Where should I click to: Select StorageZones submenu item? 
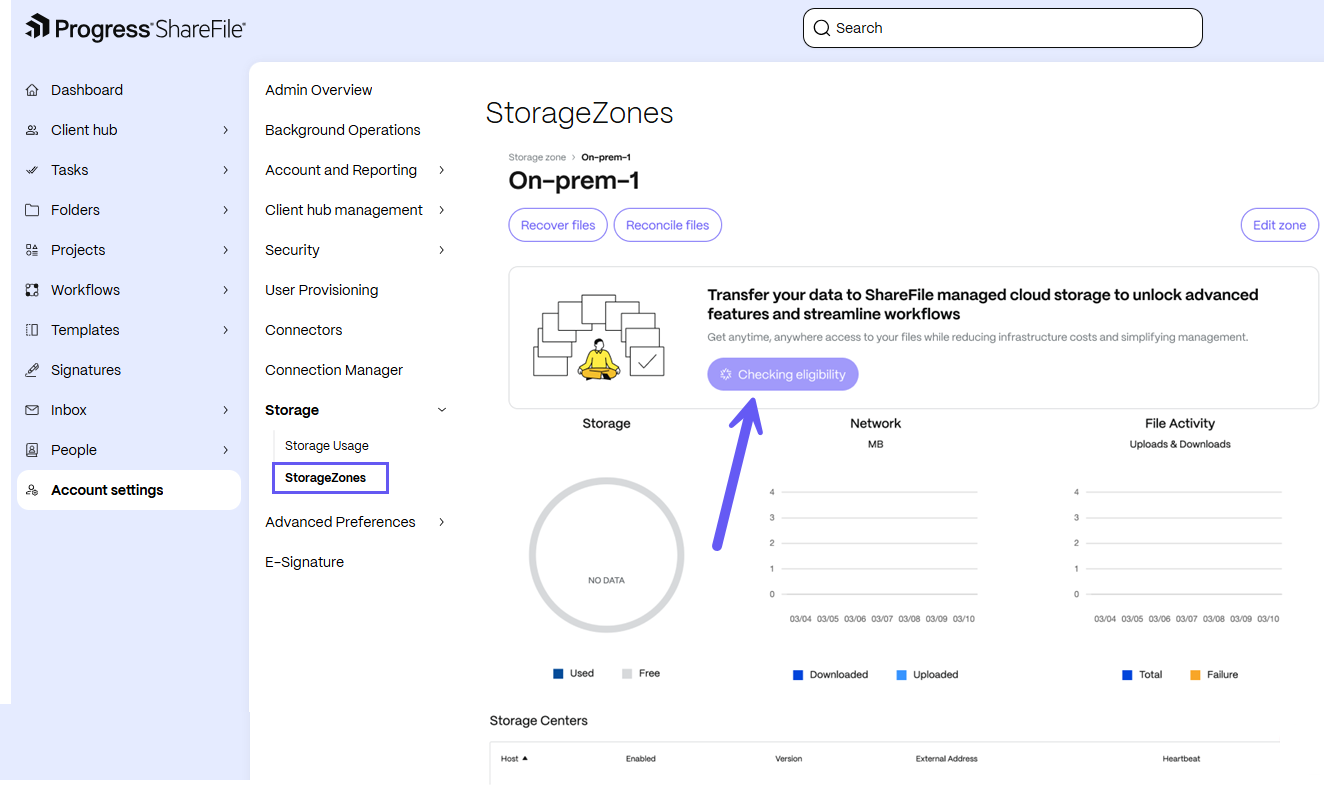point(325,478)
